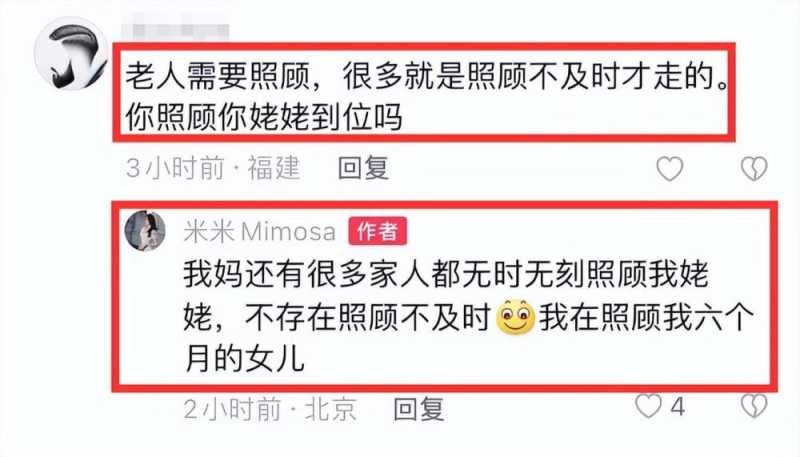Reply to 米米Mimosa's comment from 北京
This screenshot has width=800, height=457.
coord(419,409)
